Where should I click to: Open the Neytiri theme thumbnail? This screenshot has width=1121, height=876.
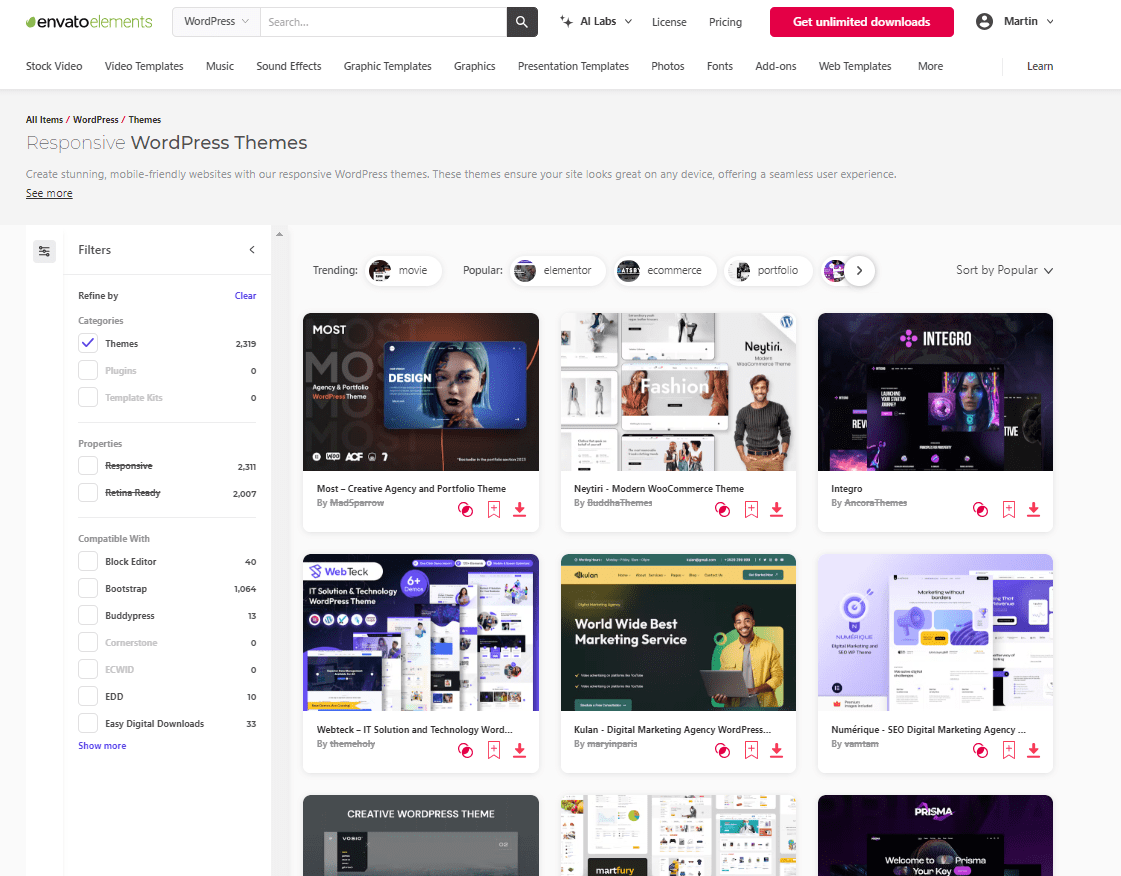point(678,391)
